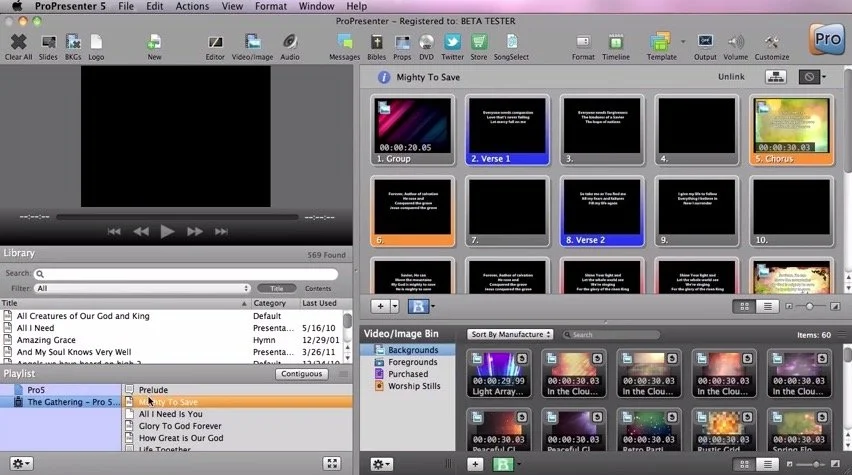The image size is (852, 475).
Task: Select the 5. Chorus slide
Action: coord(792,130)
